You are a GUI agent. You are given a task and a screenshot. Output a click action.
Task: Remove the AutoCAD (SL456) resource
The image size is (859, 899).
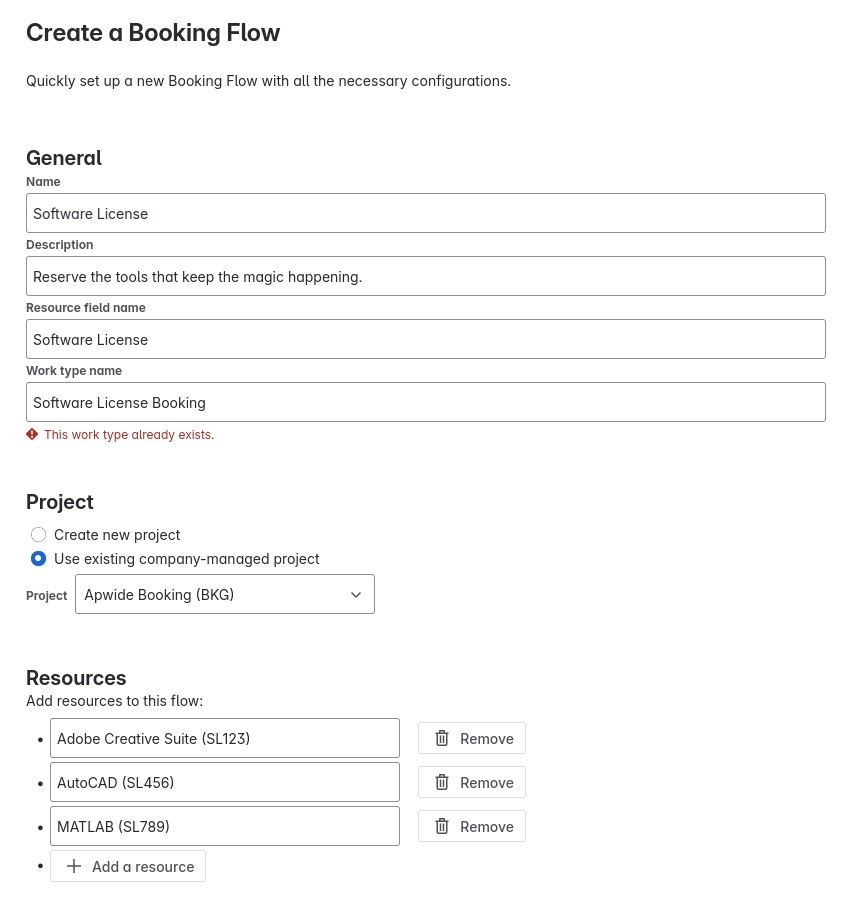pos(472,783)
